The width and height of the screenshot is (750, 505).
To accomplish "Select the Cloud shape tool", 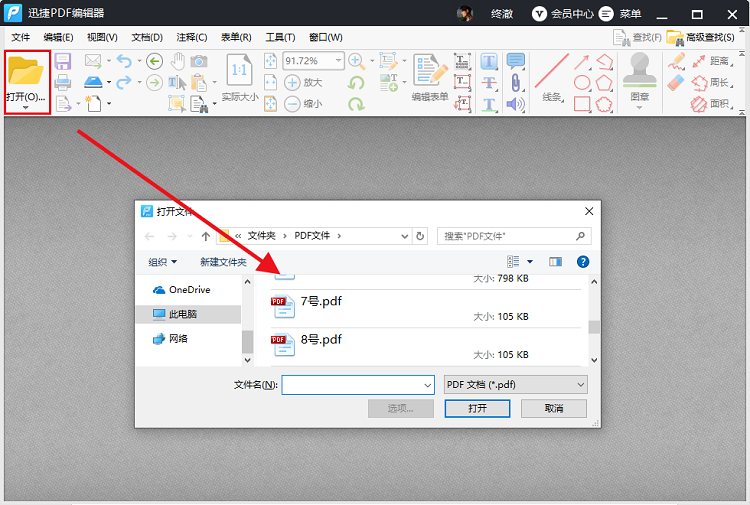I will pyautogui.click(x=604, y=104).
